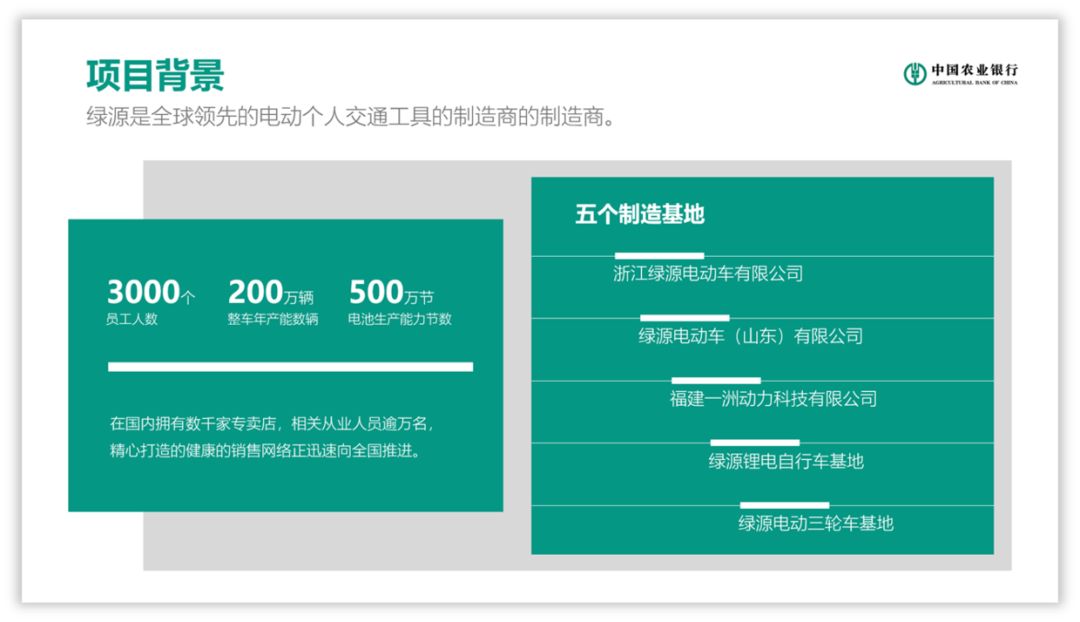Image resolution: width=1080 pixels, height=622 pixels.
Task: Click the line 在国内拥有数千家专卖店
Action: pos(271,424)
